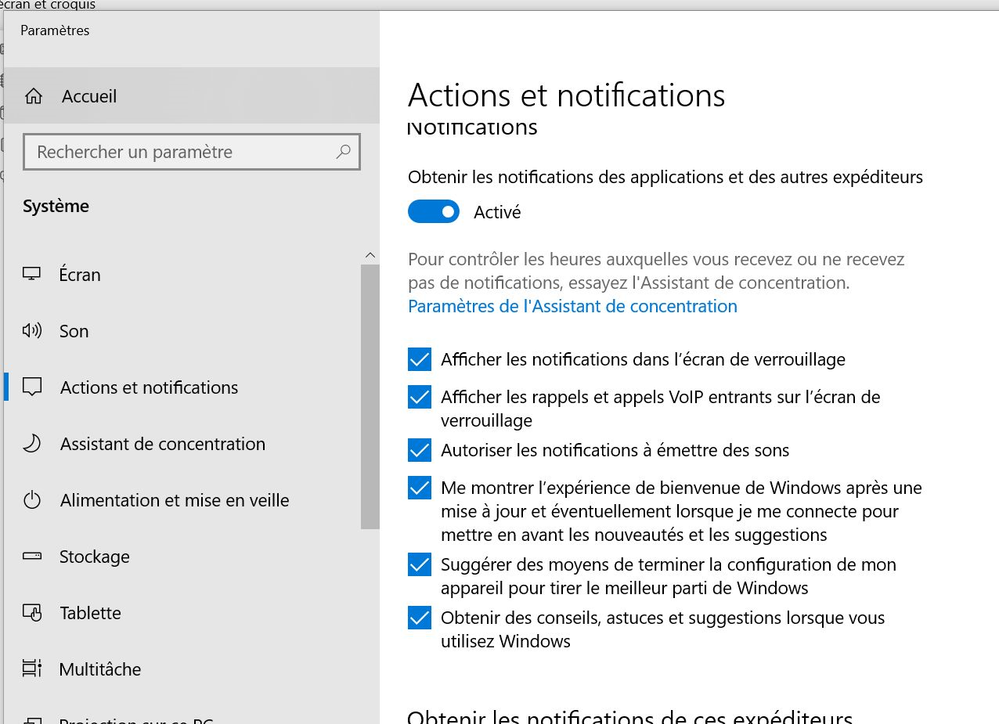Uncheck allow notifications to play sounds
The width and height of the screenshot is (999, 724).
[419, 450]
